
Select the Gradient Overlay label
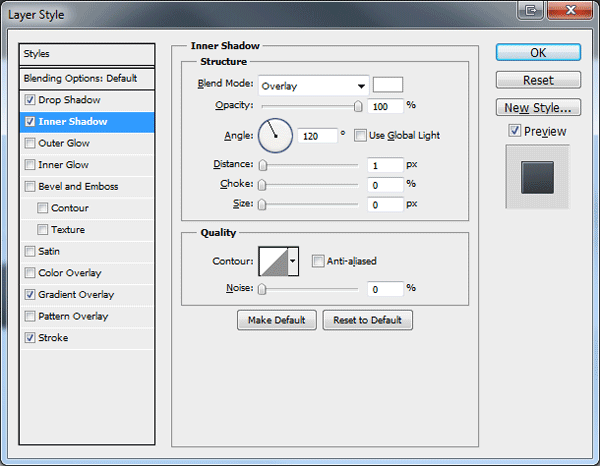[76, 295]
